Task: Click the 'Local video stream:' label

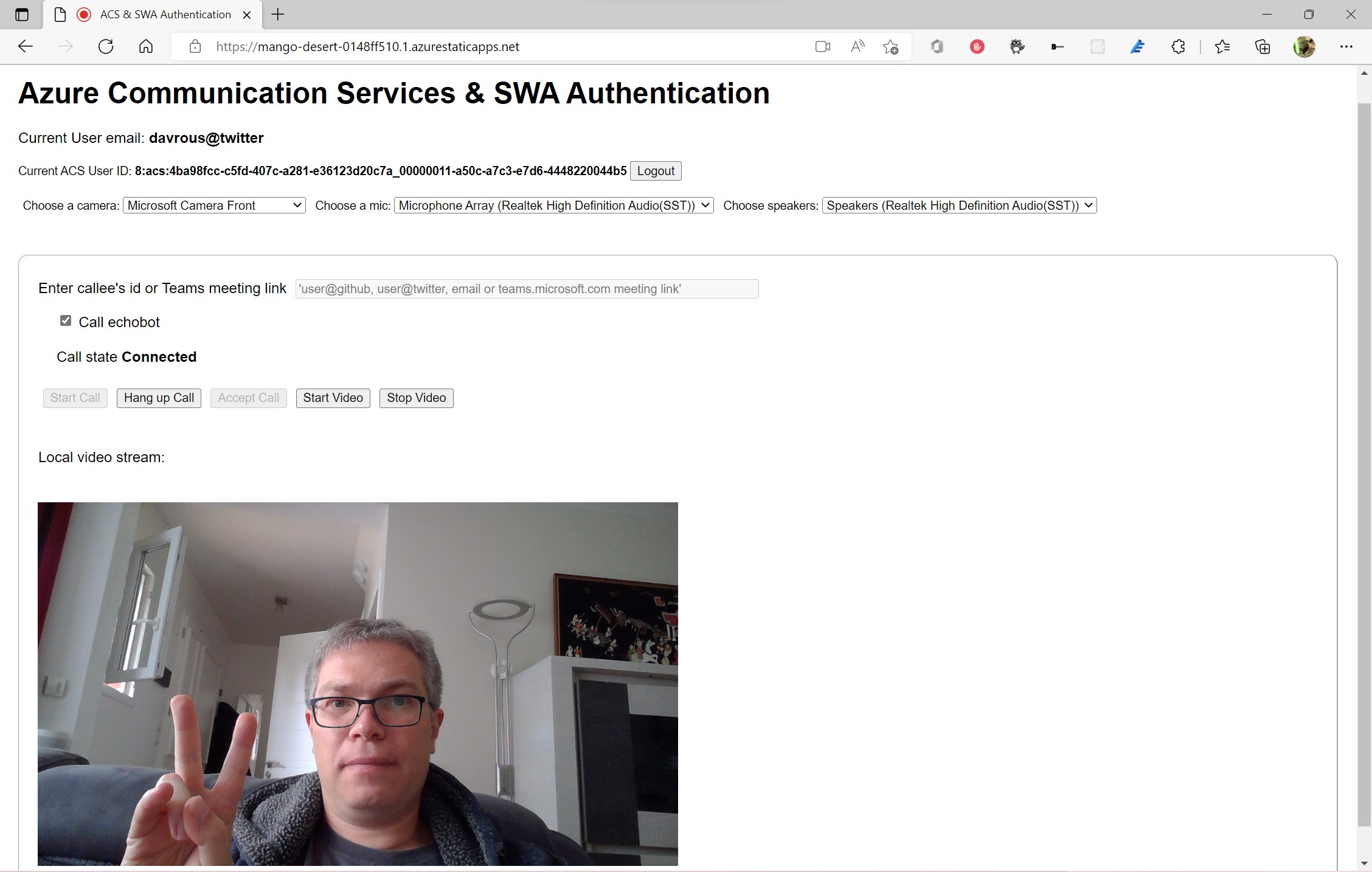Action: (x=102, y=457)
